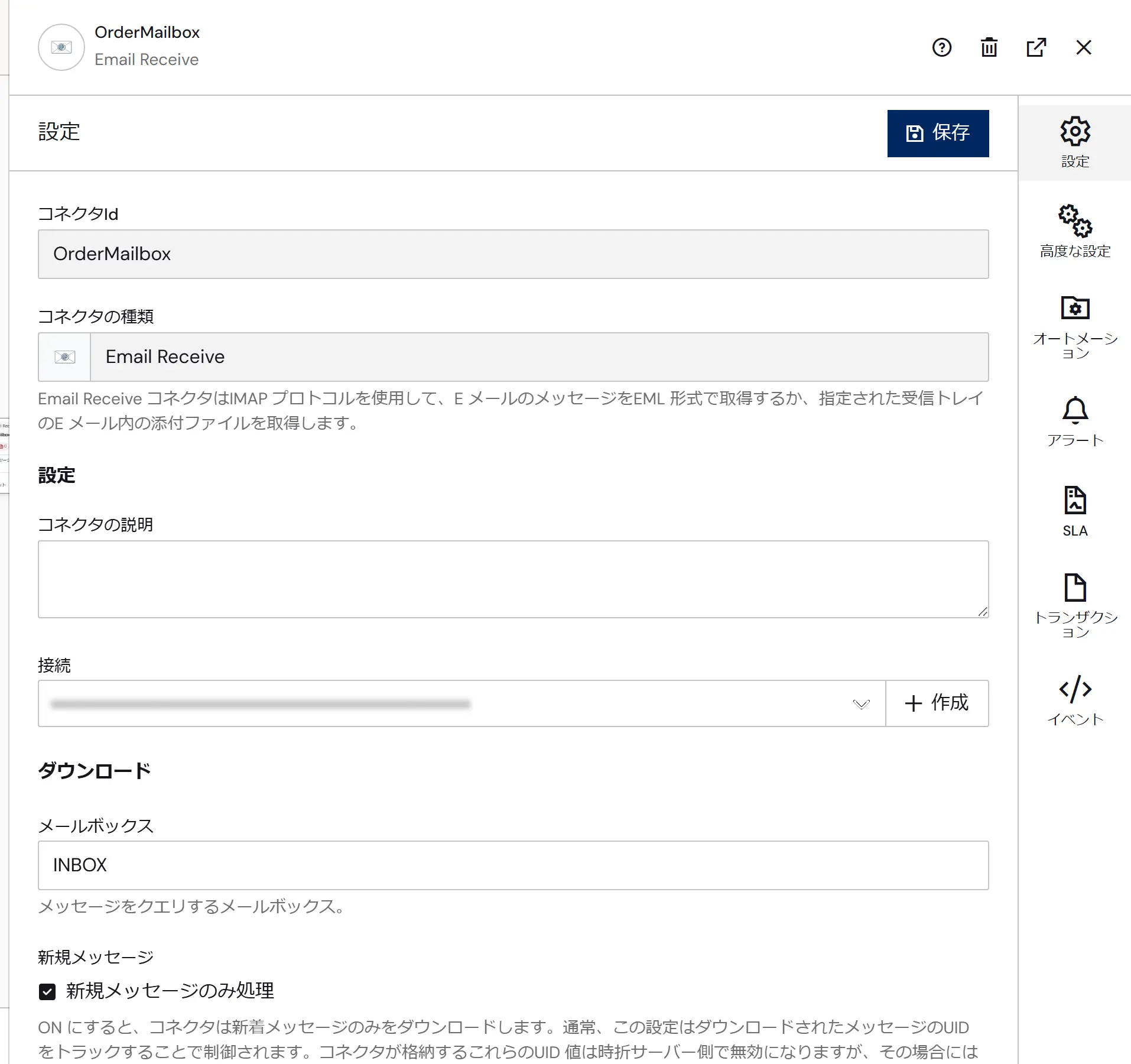Click the OrderMailbox title in header
This screenshot has height=1064, width=1131.
(147, 33)
